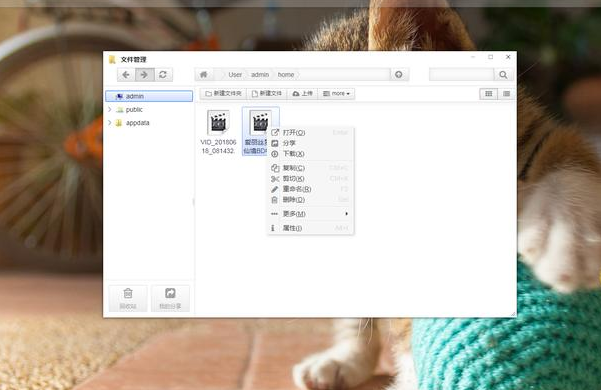The image size is (601, 390).
Task: Click the forward navigation arrow
Action: 145,75
